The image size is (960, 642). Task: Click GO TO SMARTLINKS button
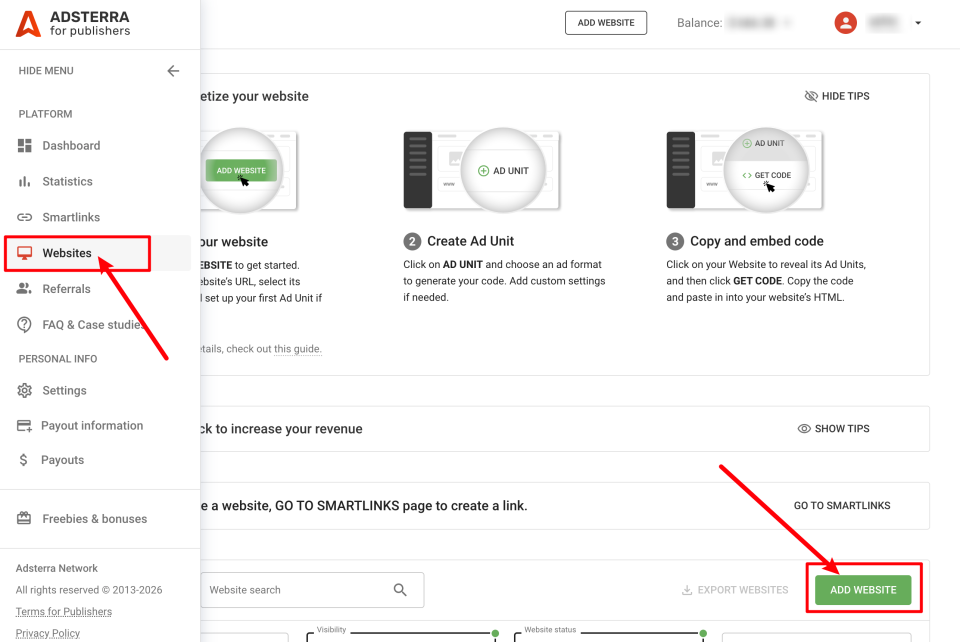click(x=842, y=506)
